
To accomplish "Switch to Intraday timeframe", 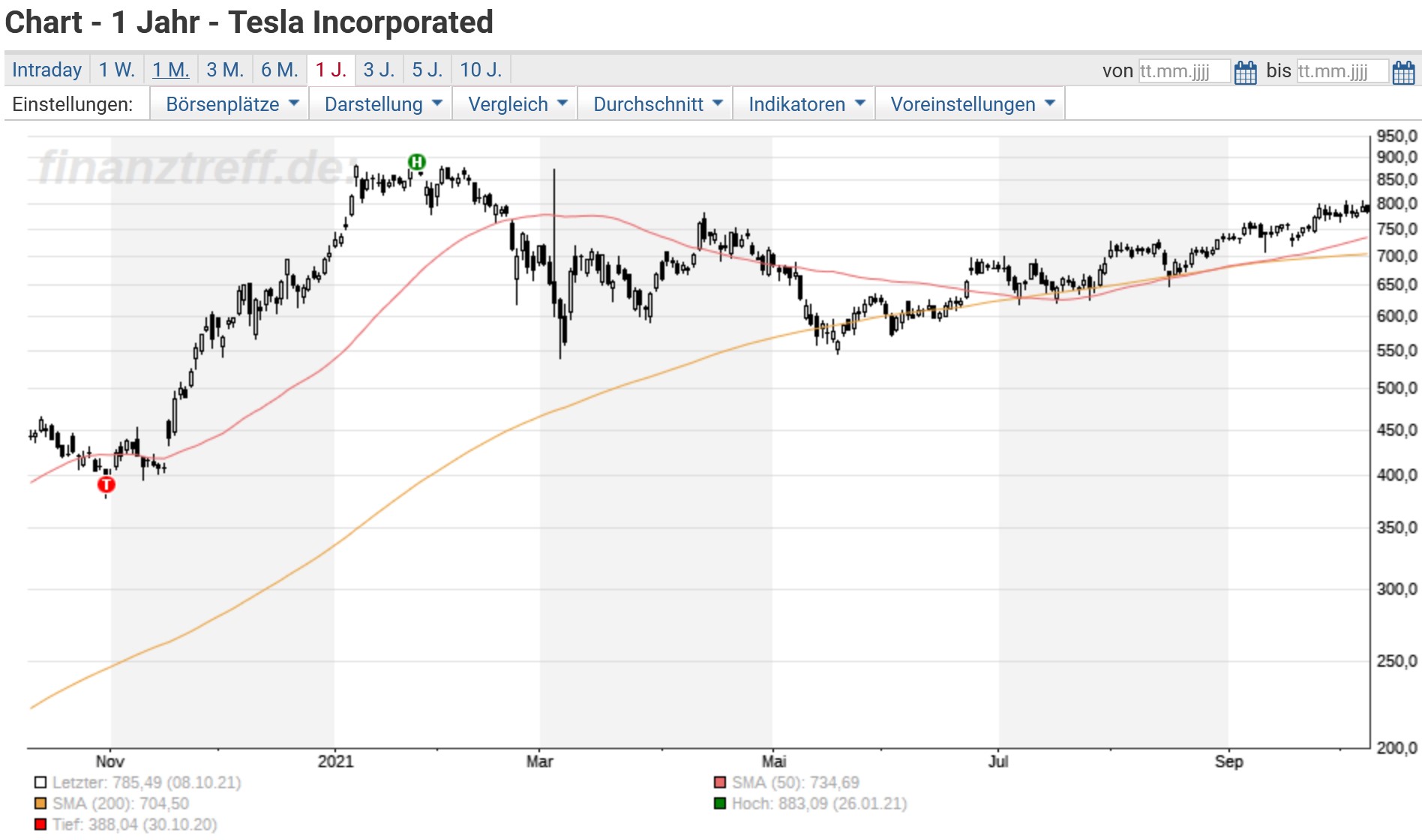I will tap(46, 70).
